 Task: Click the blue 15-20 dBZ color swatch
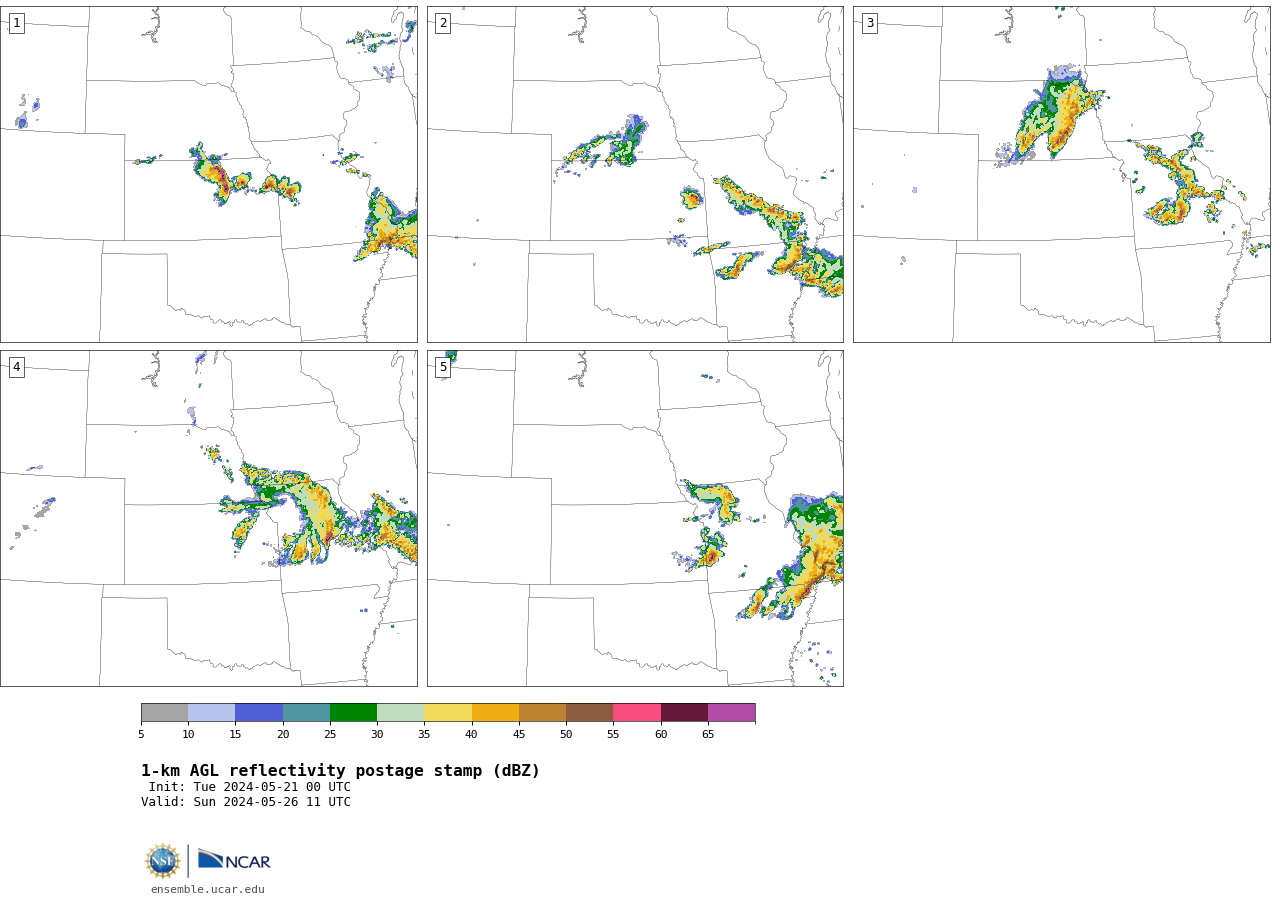pos(259,713)
